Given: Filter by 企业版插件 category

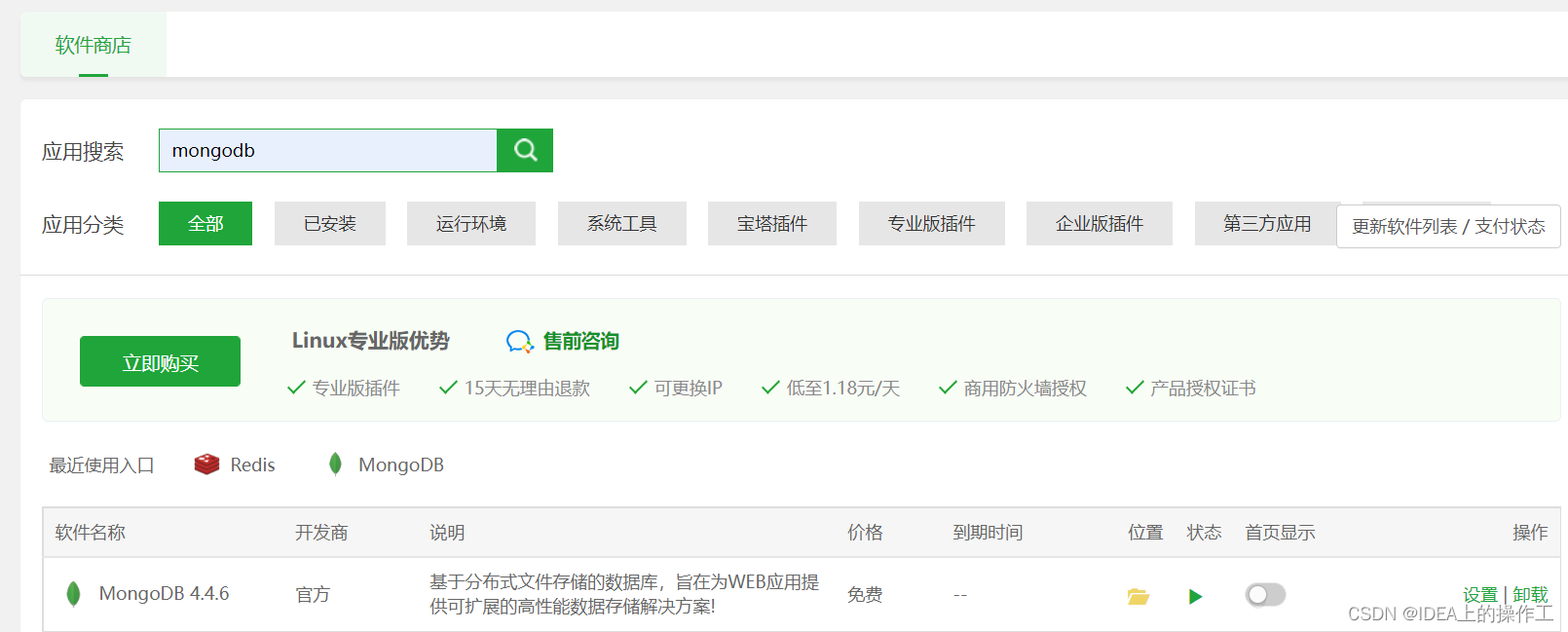Looking at the screenshot, I should click(x=1100, y=223).
